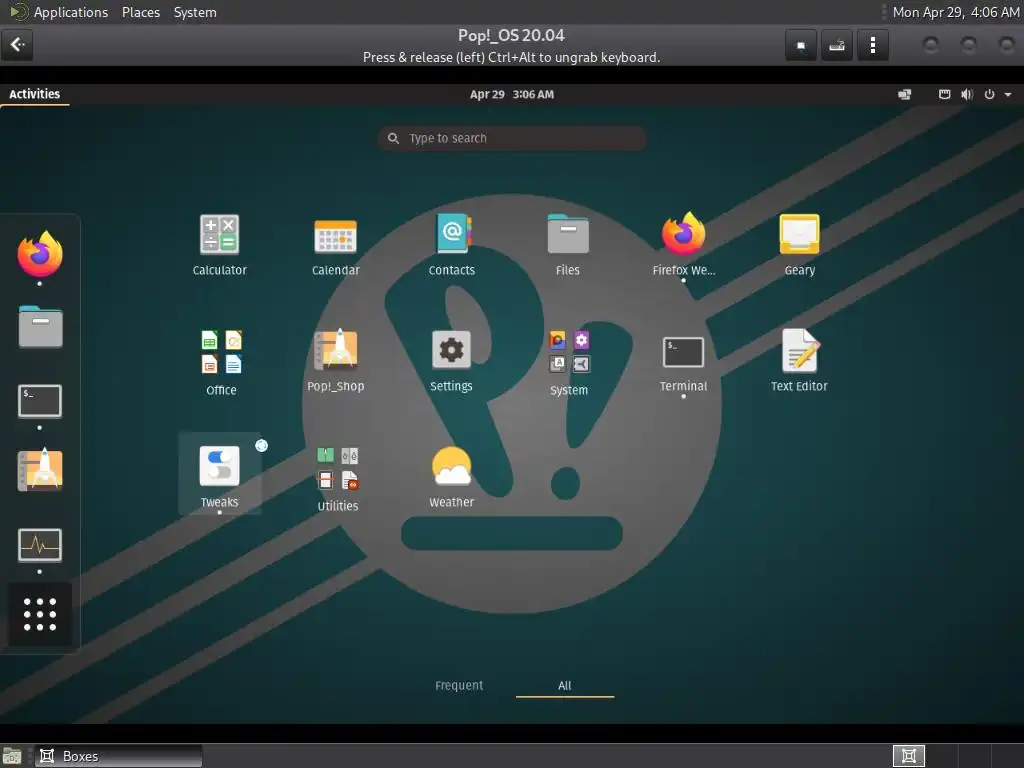Open the host Places menu
Image resolution: width=1024 pixels, height=768 pixels.
[141, 12]
